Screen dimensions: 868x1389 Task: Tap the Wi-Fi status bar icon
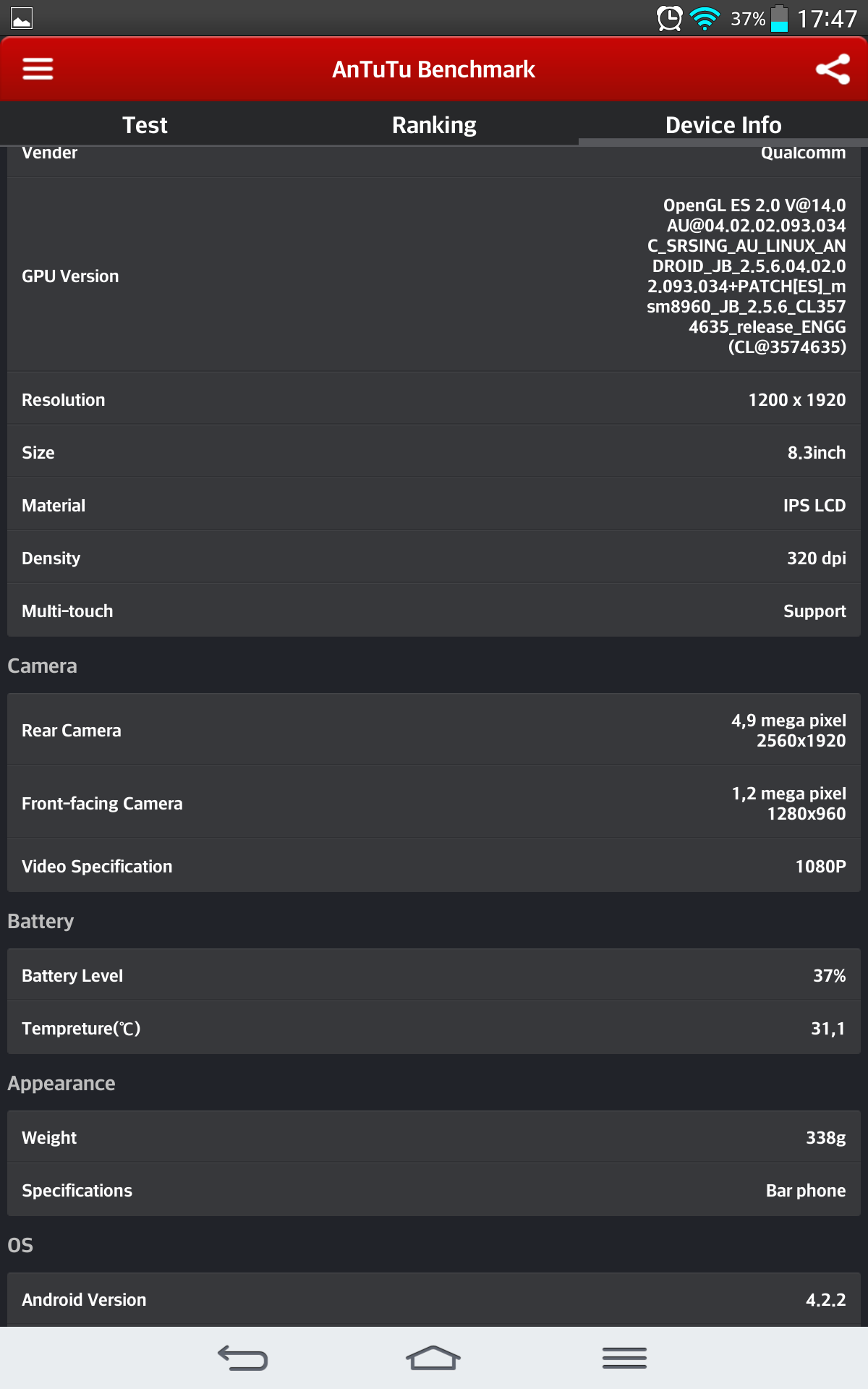coord(705,18)
